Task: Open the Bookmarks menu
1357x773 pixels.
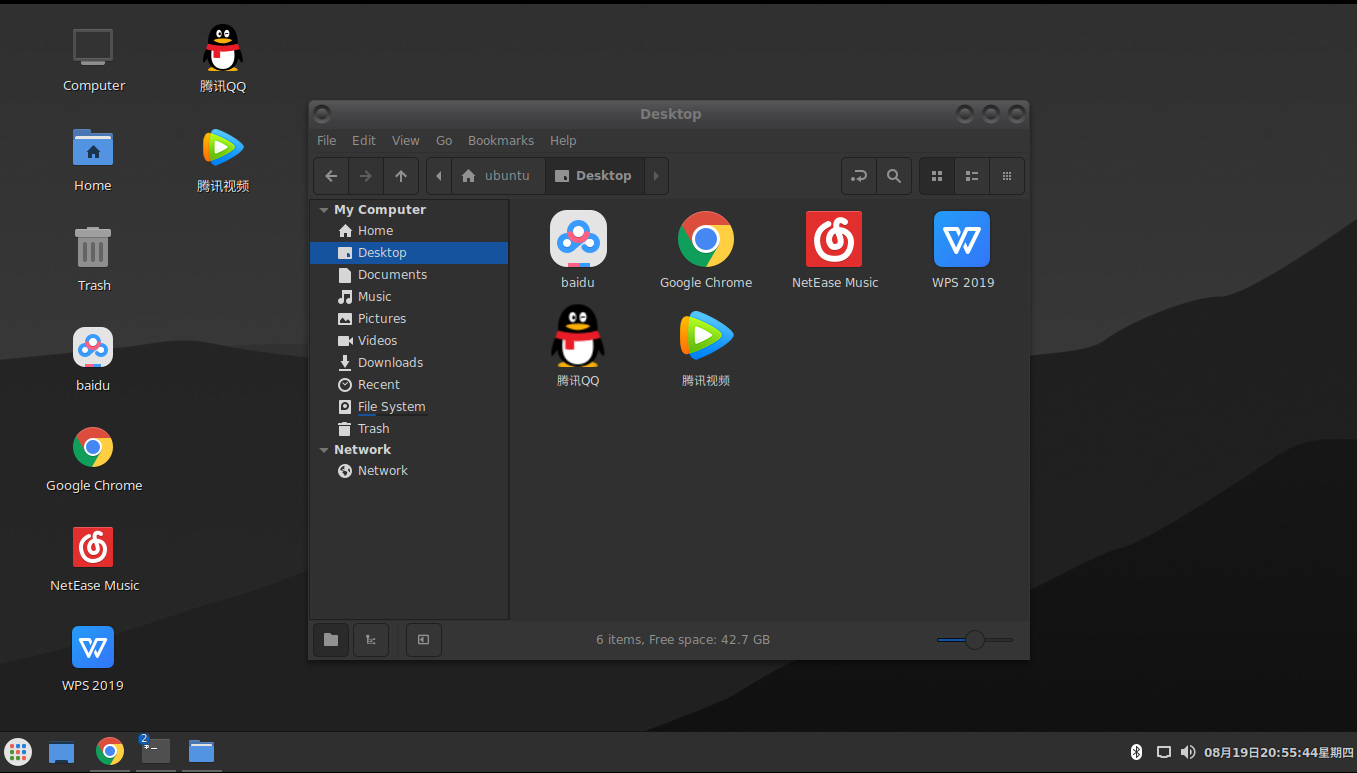Action: [x=501, y=141]
